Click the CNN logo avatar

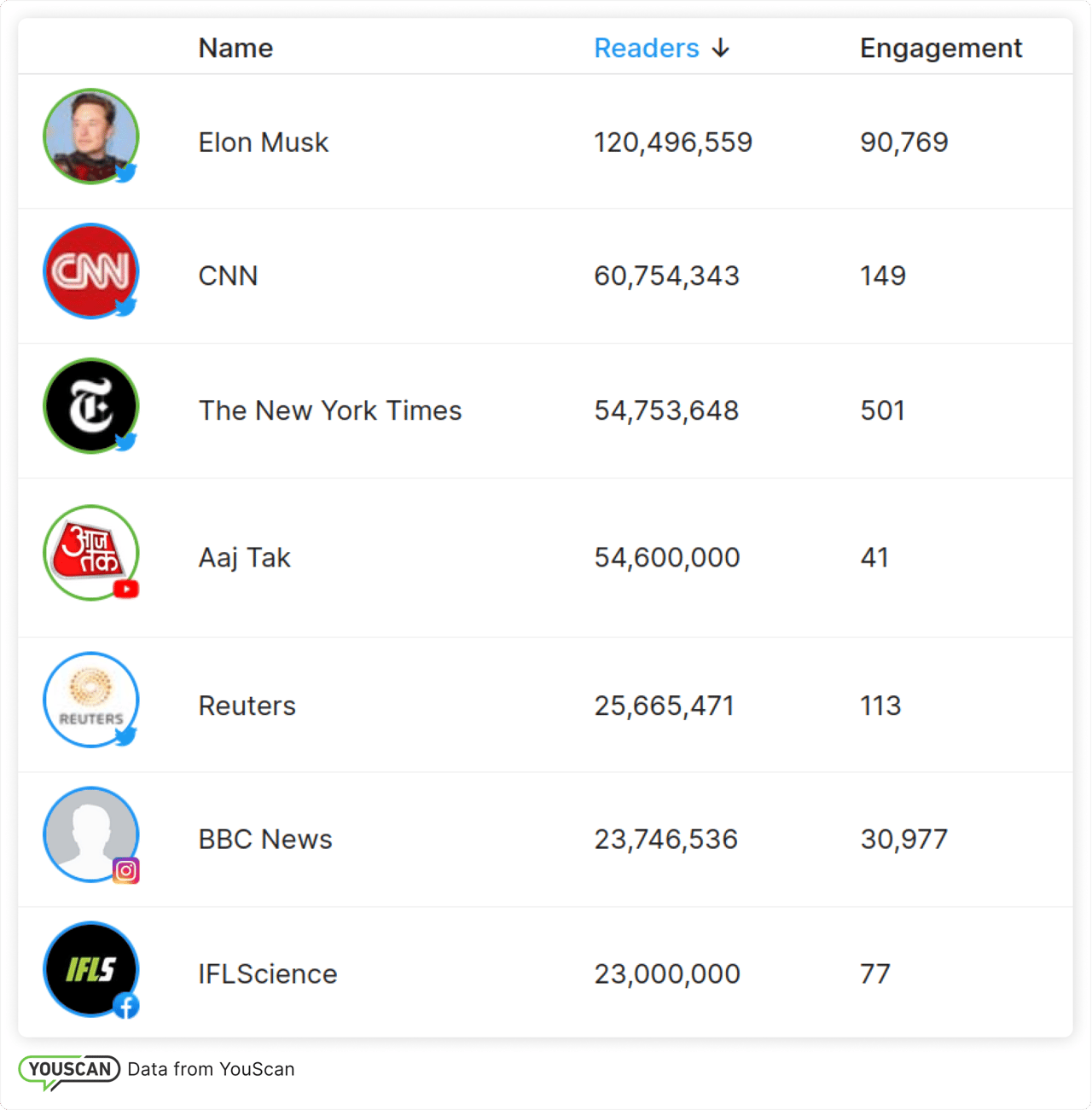pos(90,270)
